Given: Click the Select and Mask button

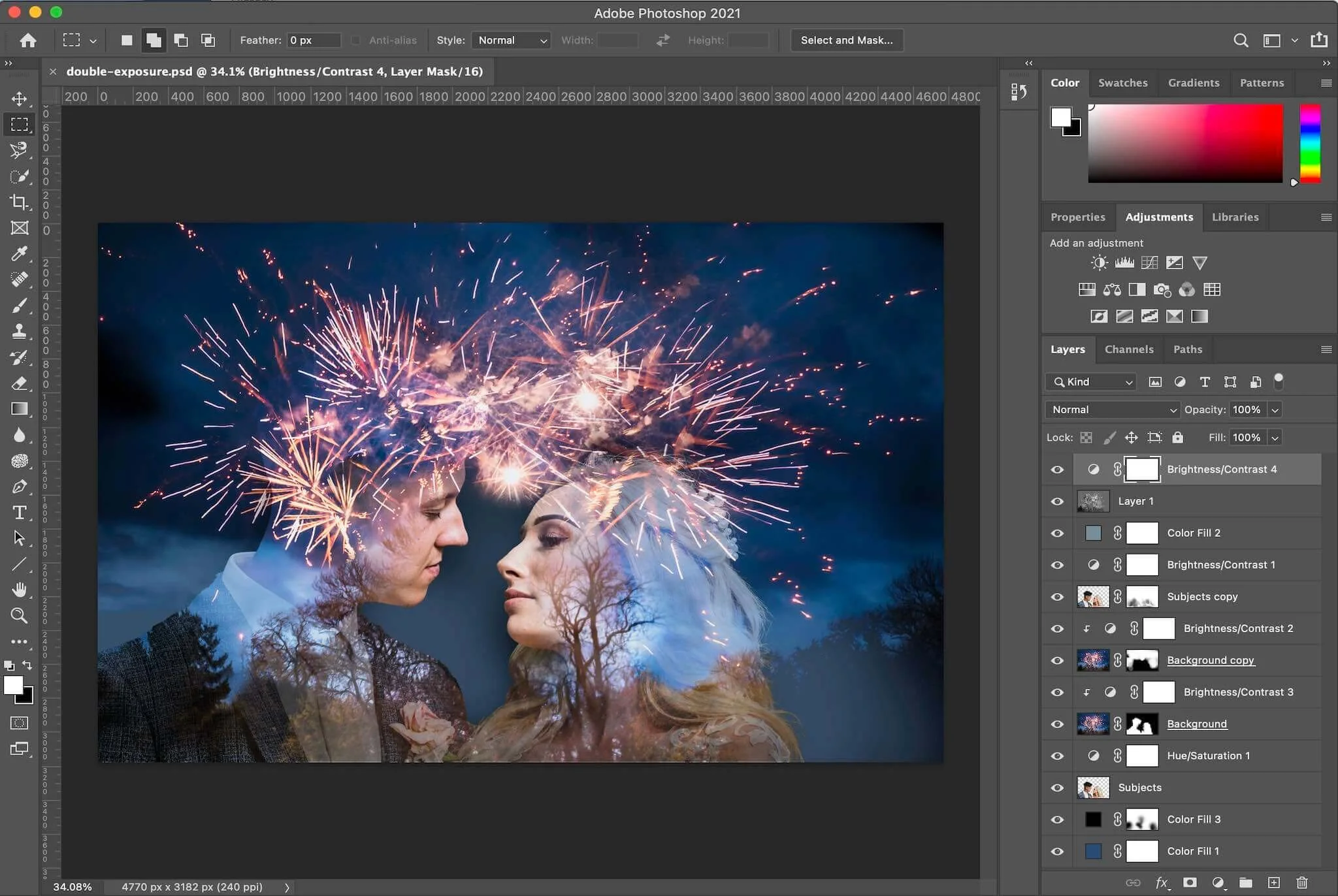Looking at the screenshot, I should pyautogui.click(x=846, y=40).
